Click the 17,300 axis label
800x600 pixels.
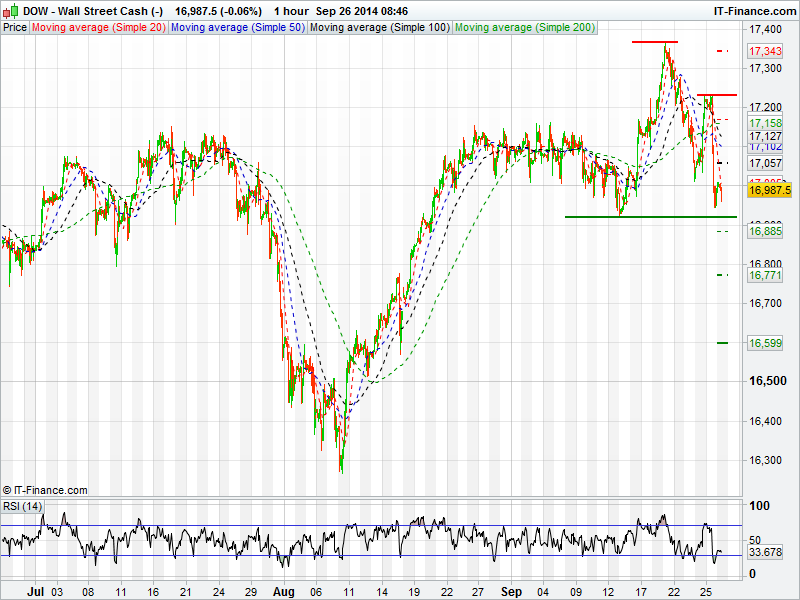(765, 68)
